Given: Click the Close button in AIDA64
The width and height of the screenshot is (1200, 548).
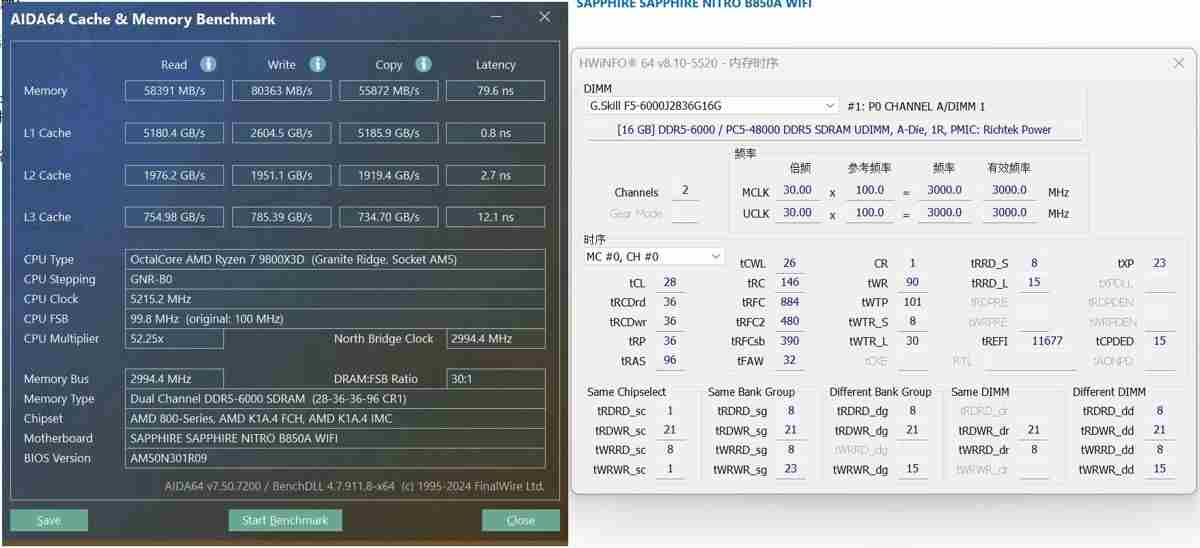Looking at the screenshot, I should (520, 520).
